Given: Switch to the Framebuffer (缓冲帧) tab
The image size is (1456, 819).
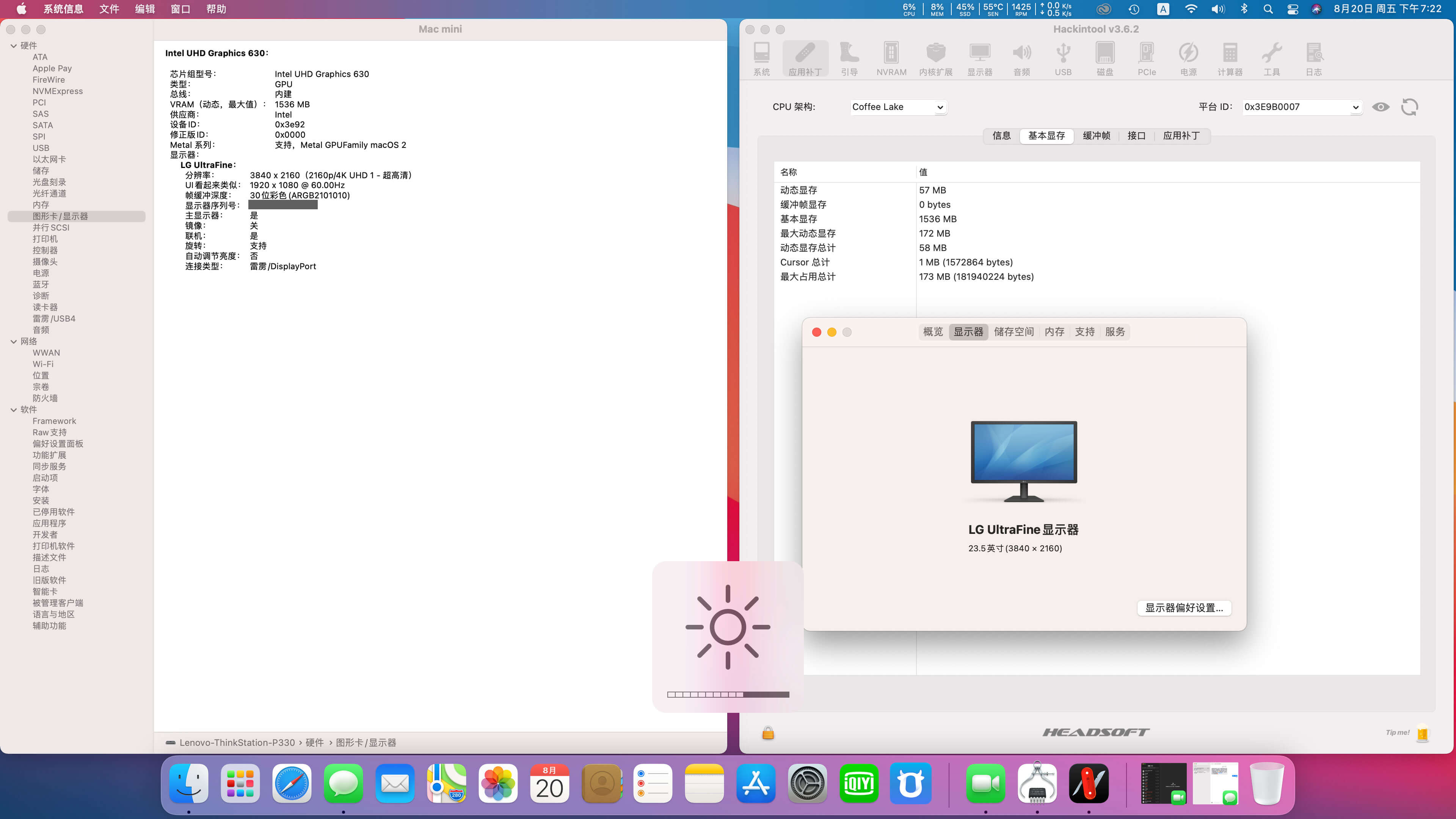Looking at the screenshot, I should [x=1096, y=136].
